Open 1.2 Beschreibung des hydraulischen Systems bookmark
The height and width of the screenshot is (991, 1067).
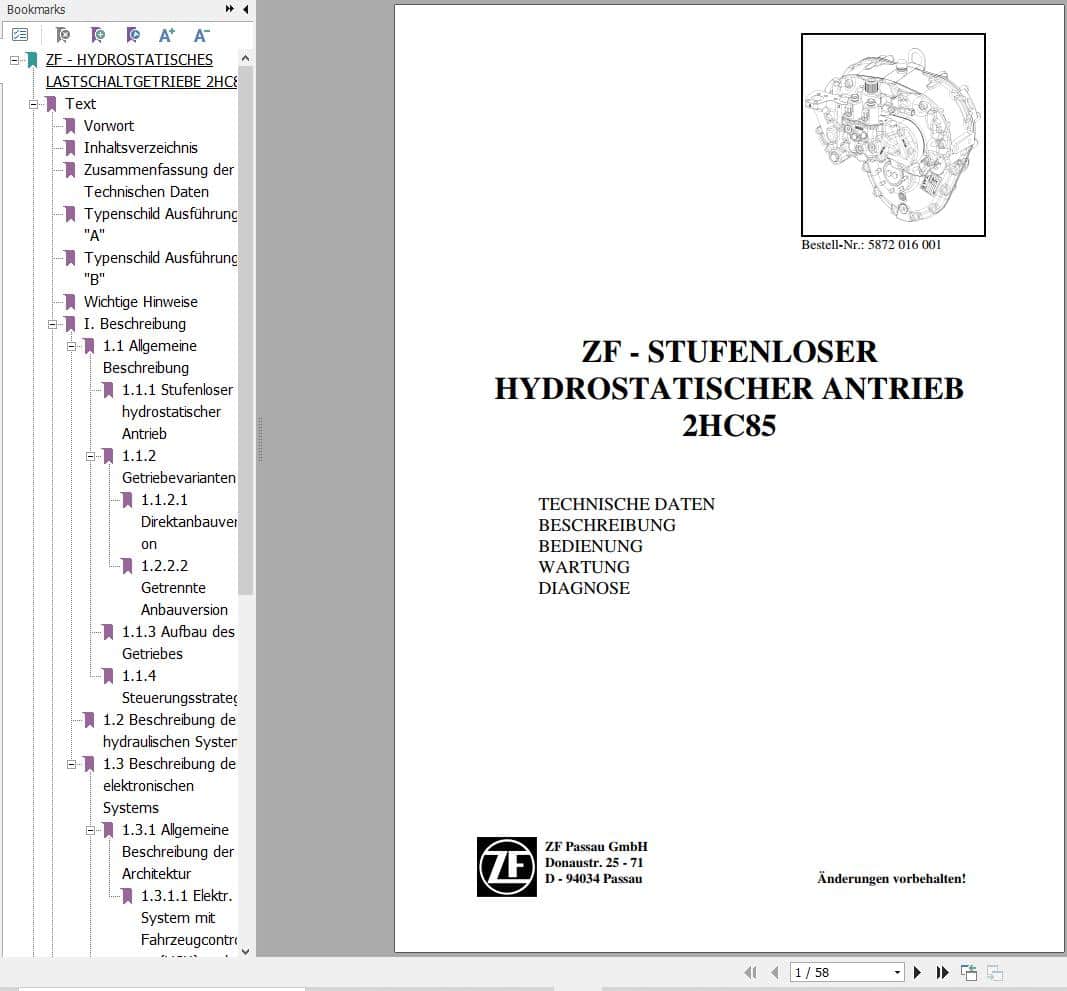coord(169,730)
